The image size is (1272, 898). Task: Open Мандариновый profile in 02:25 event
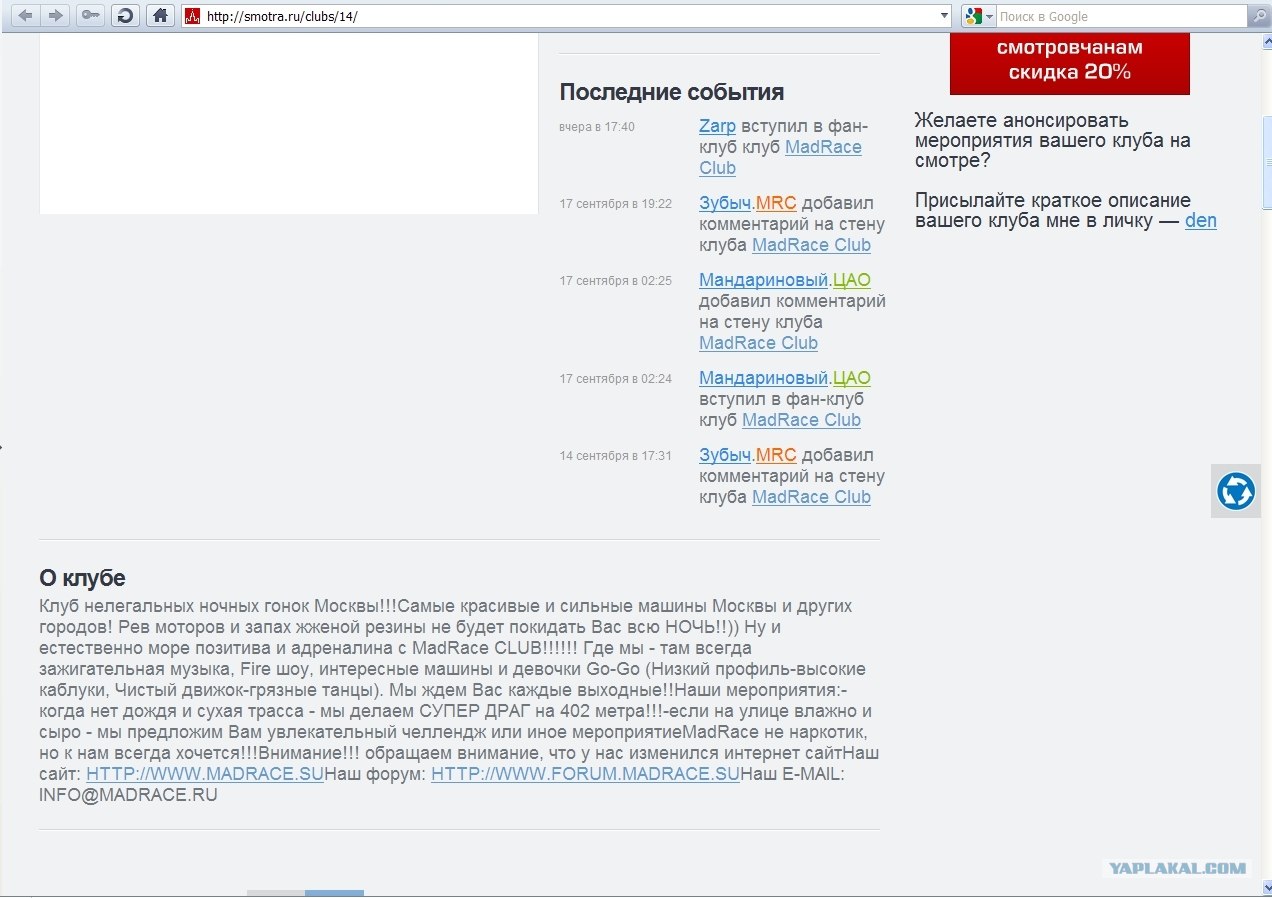click(x=764, y=280)
